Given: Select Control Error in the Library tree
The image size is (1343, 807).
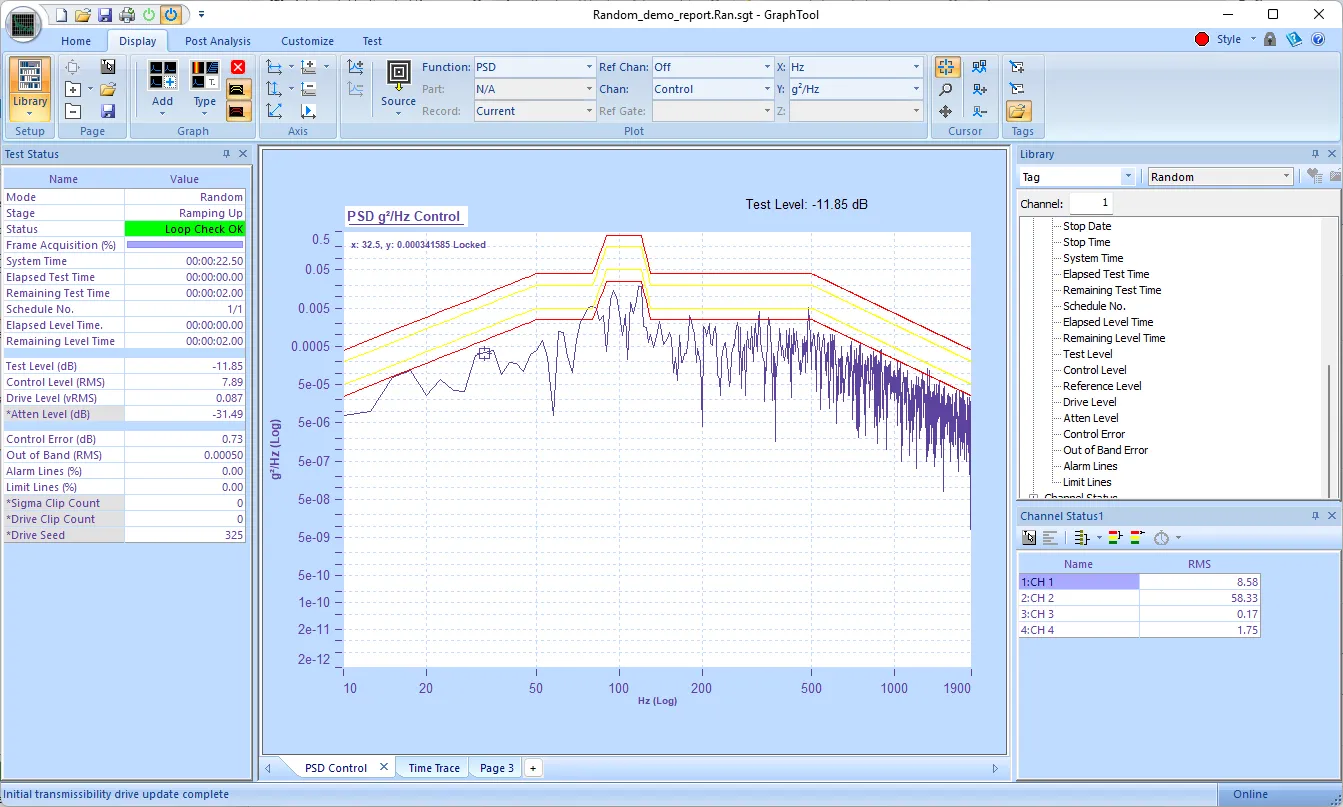Looking at the screenshot, I should coord(1094,434).
